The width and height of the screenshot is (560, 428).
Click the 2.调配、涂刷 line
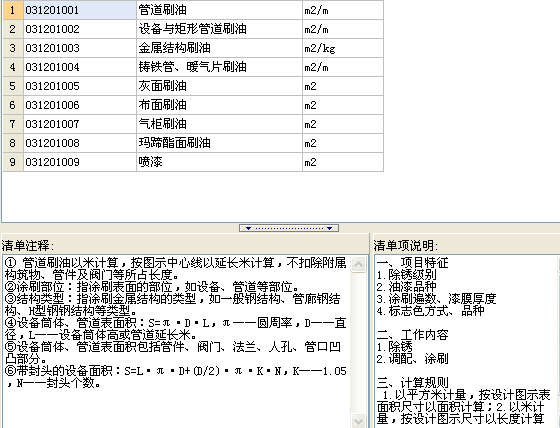[x=412, y=359]
